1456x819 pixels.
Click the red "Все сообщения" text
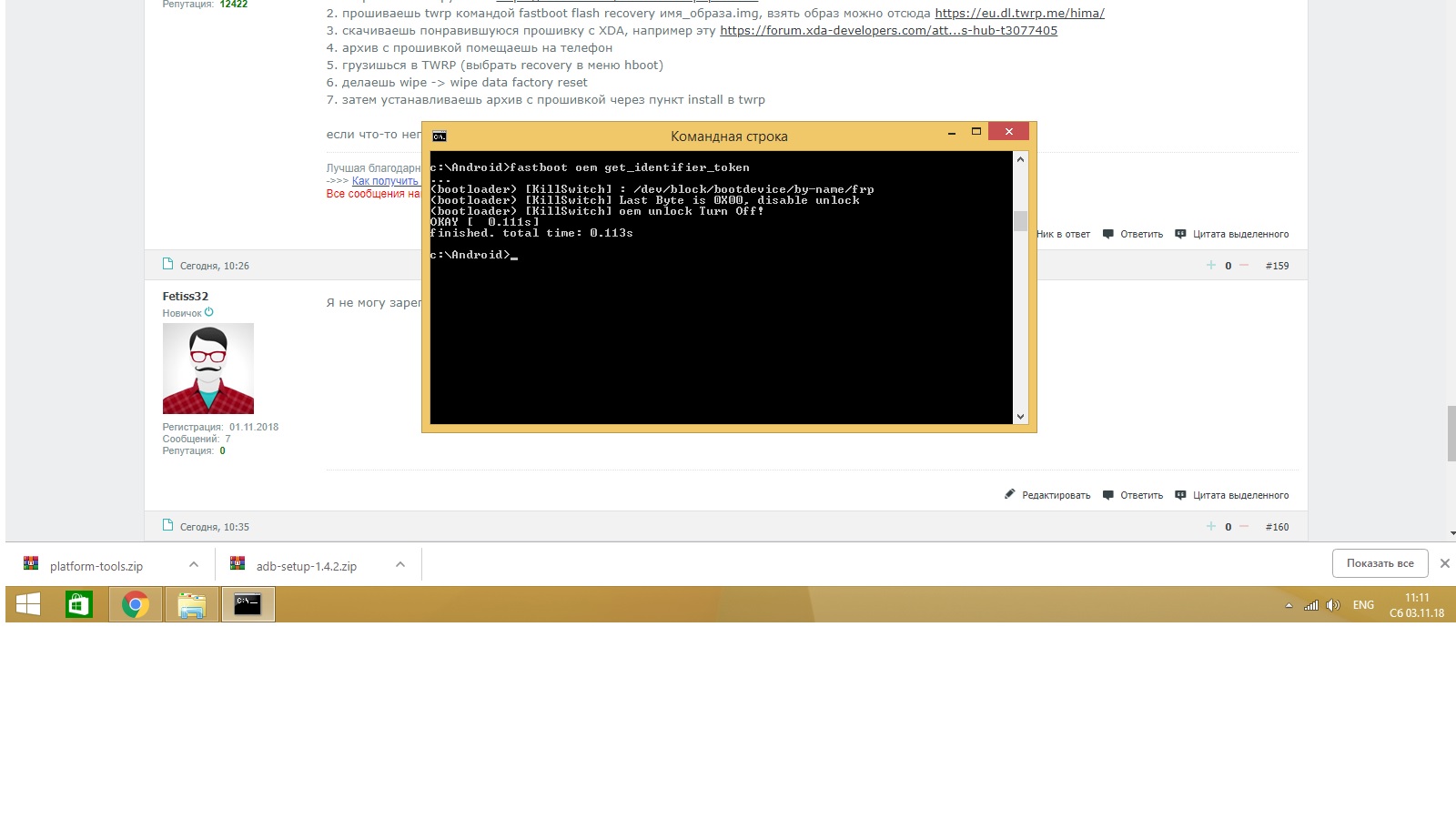click(x=373, y=194)
